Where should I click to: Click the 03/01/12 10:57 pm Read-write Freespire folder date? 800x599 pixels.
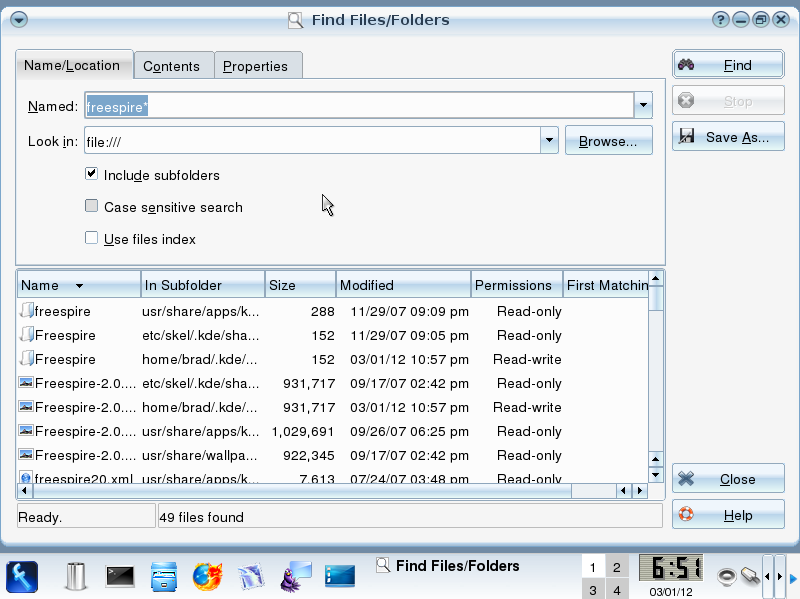[x=409, y=359]
